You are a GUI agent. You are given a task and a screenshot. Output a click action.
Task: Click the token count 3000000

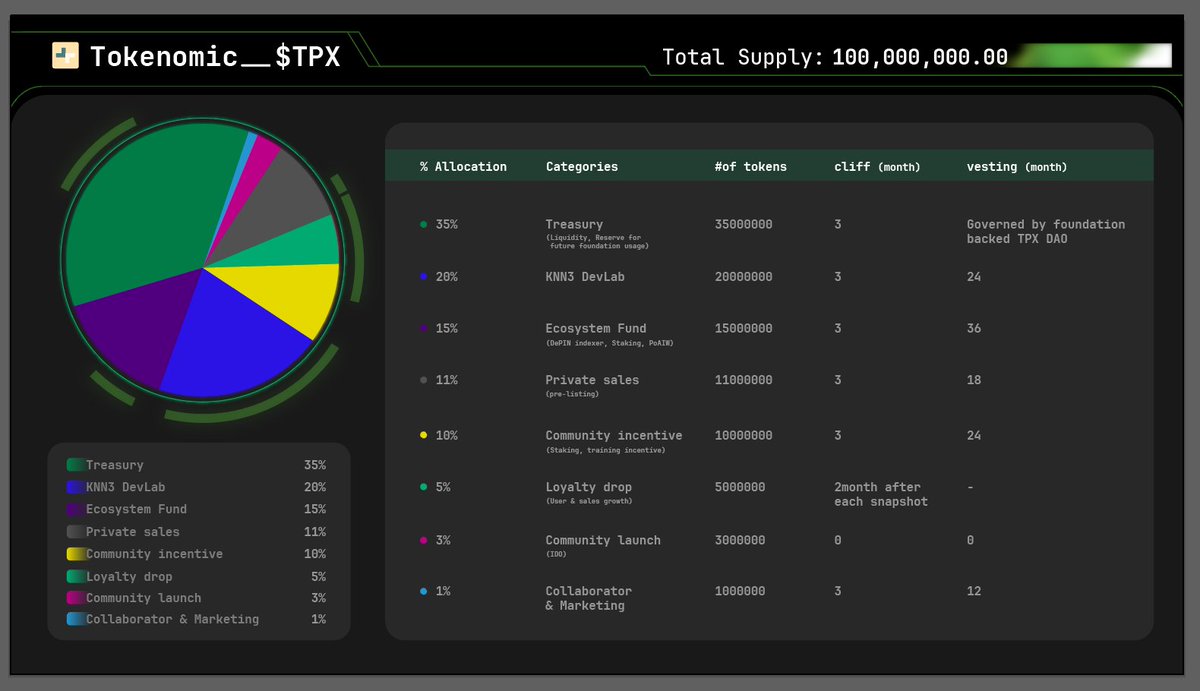pos(740,540)
